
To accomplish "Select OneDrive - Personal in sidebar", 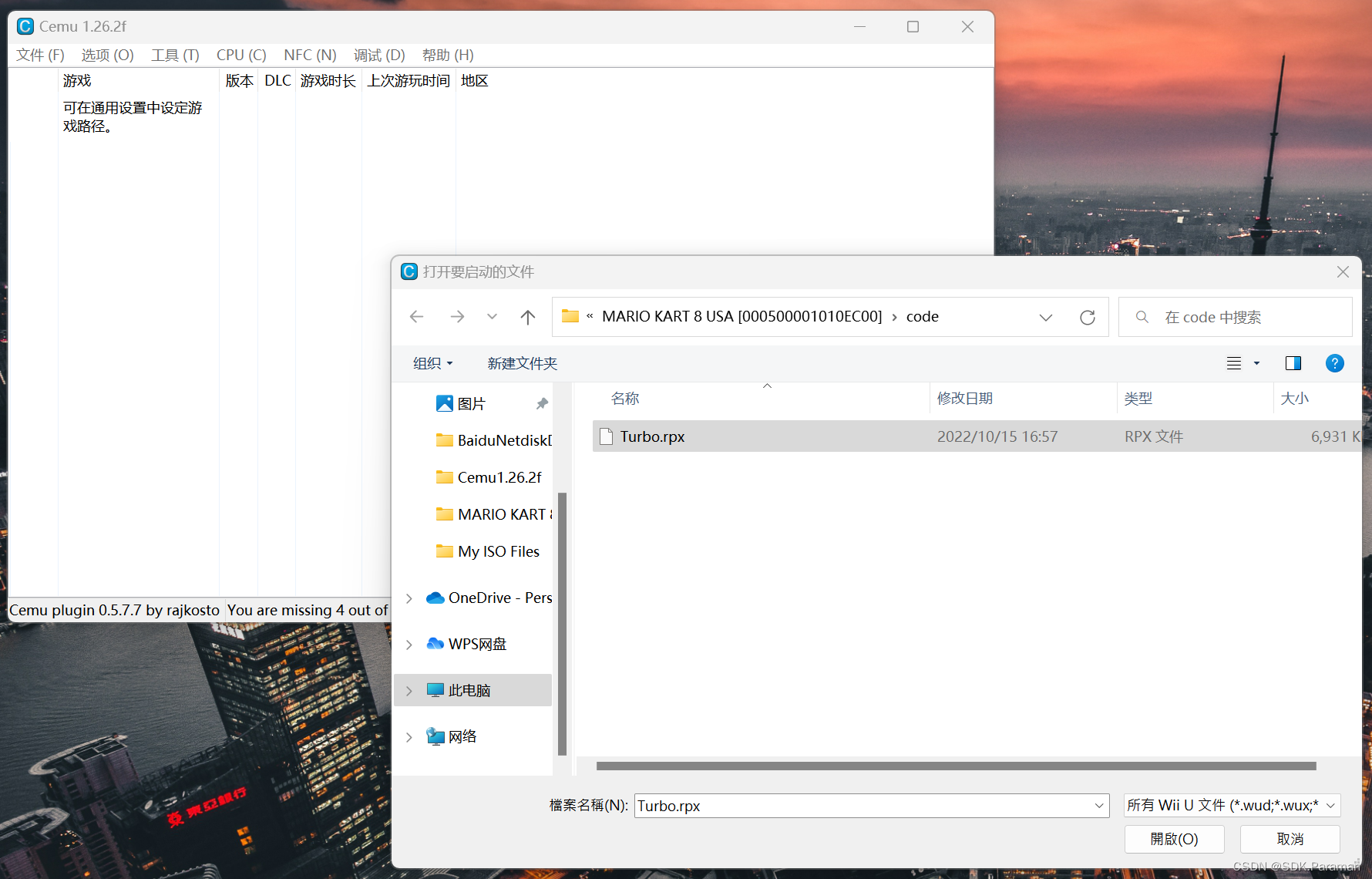I will coord(489,598).
